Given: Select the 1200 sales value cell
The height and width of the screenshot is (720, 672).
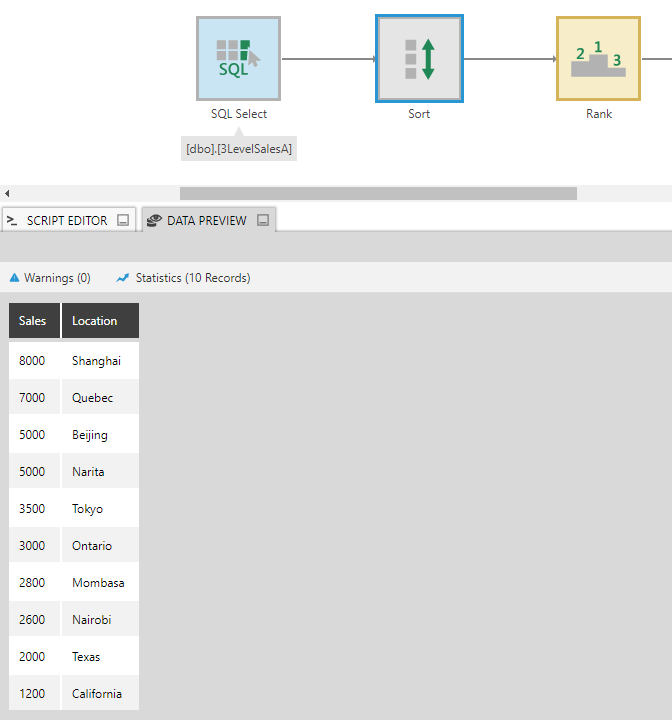Looking at the screenshot, I should tap(32, 693).
